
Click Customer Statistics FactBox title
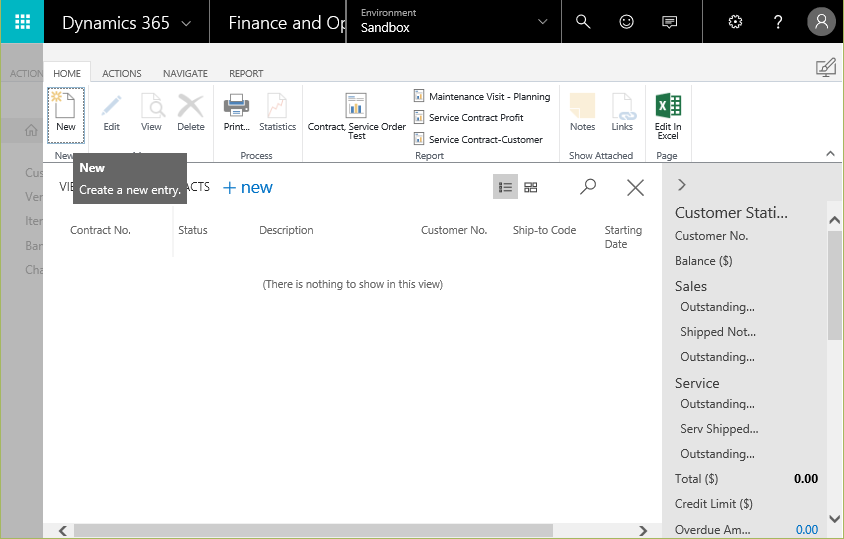tap(731, 213)
